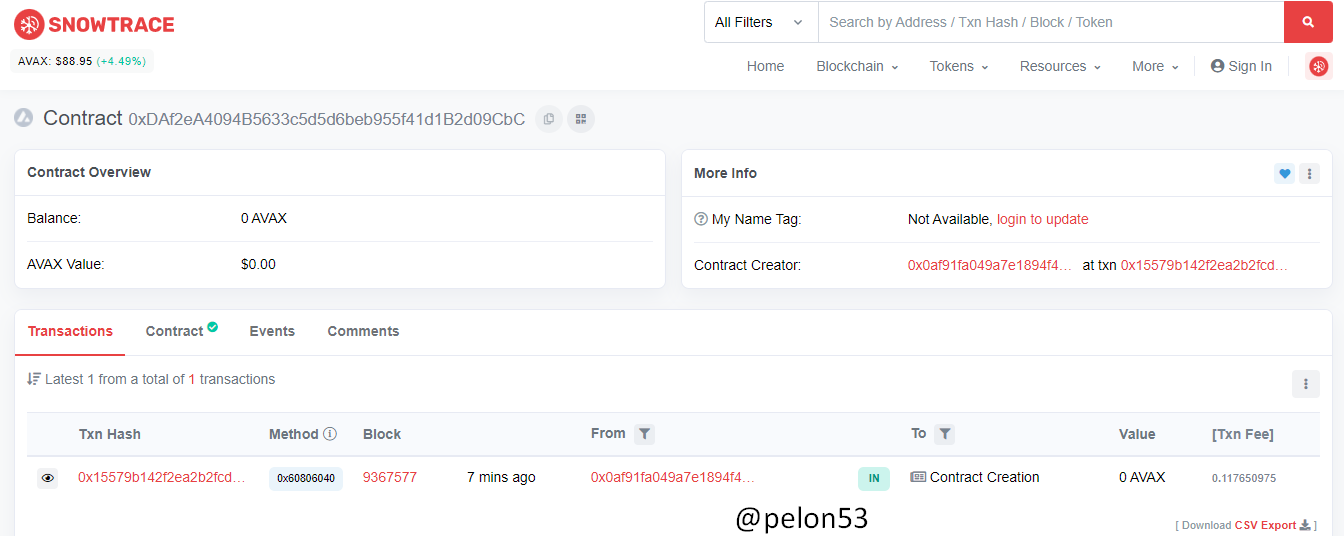Viewport: 1344px width, 536px height.
Task: Open block 9367577 link
Action: click(390, 477)
